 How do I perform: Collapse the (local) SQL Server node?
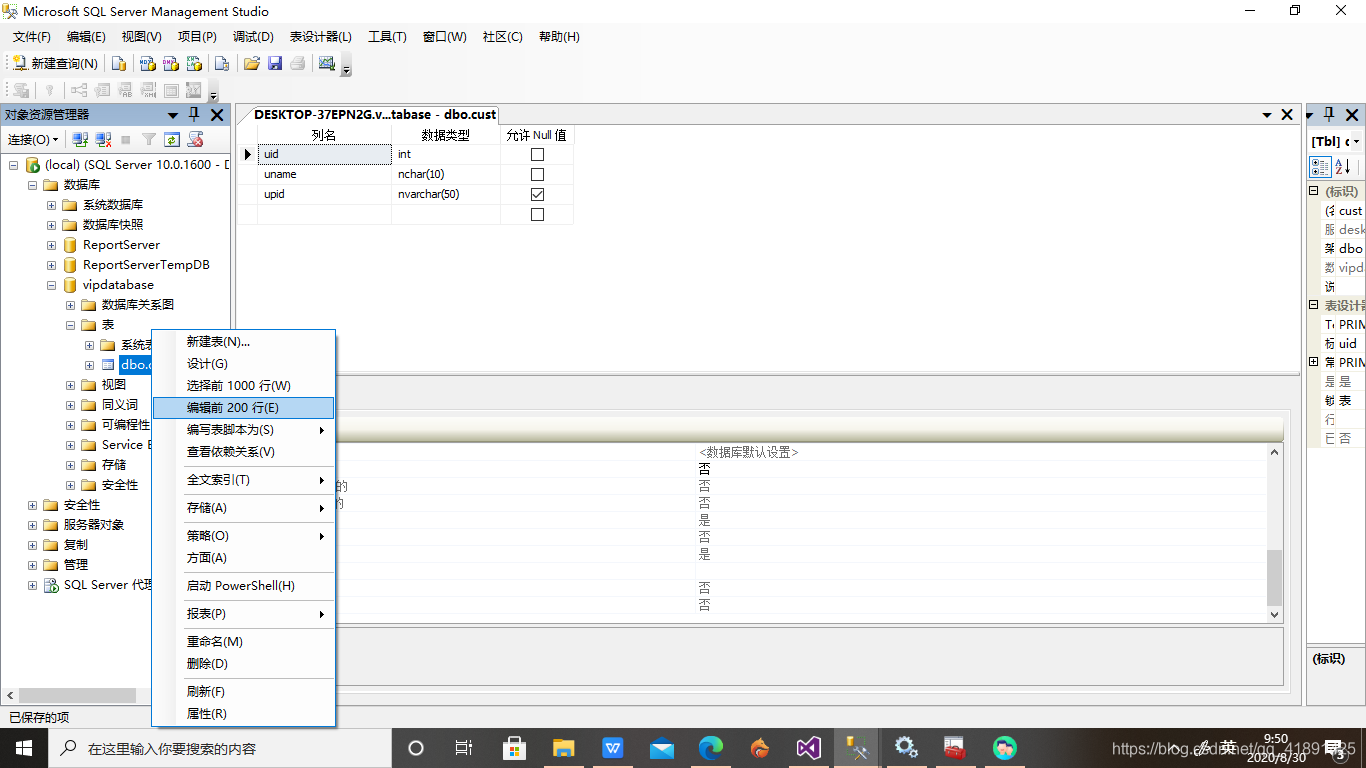point(13,165)
